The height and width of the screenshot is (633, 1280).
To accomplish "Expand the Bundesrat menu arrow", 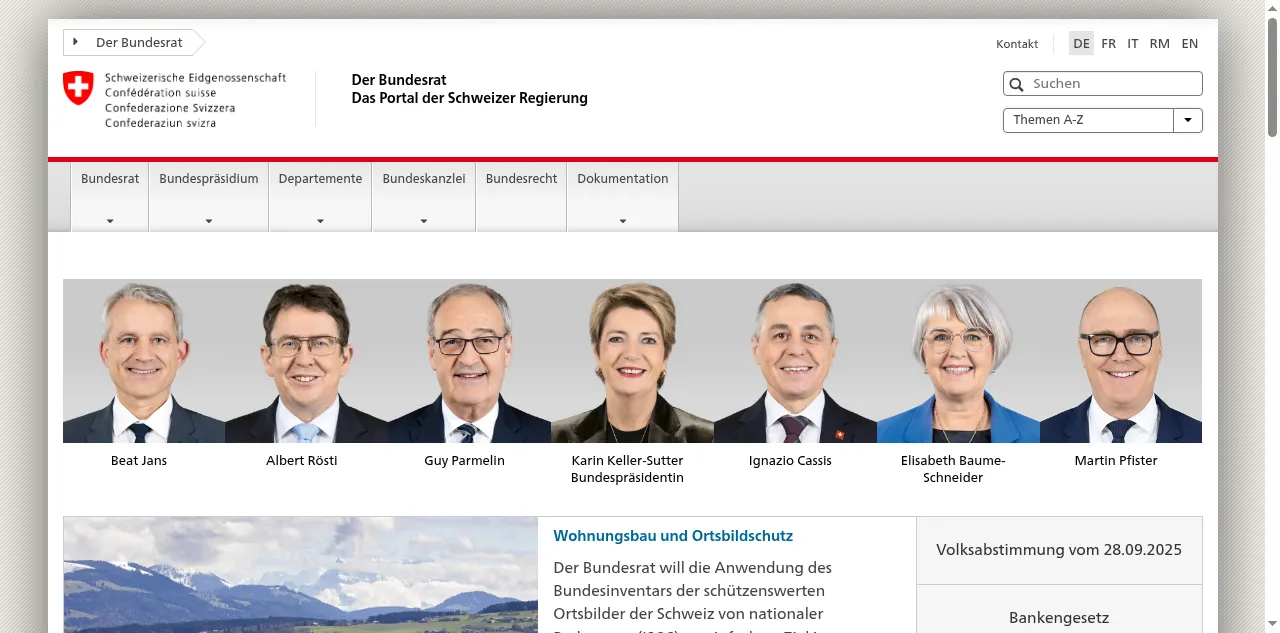I will [x=110, y=221].
